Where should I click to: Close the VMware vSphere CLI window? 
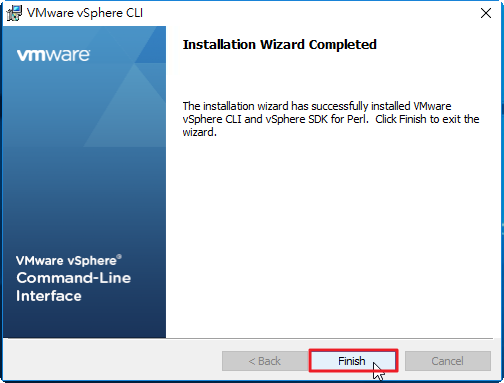coord(486,13)
